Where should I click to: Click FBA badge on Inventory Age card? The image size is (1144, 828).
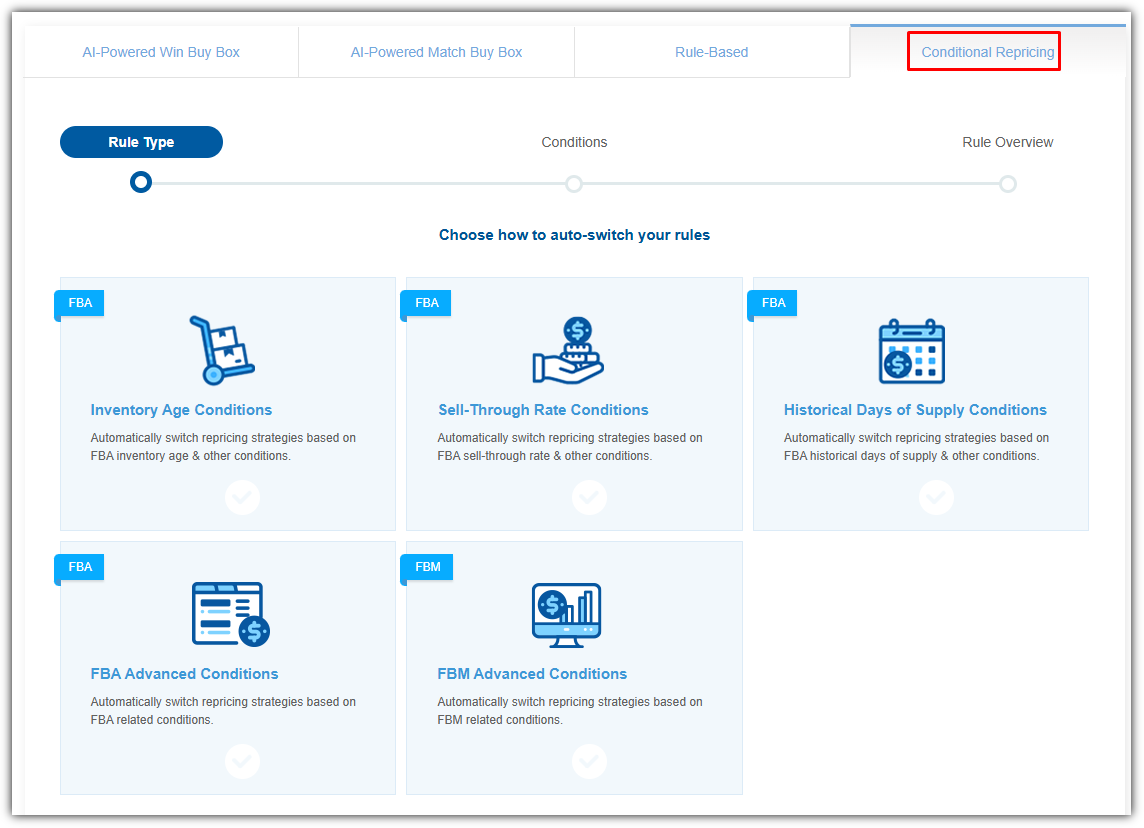point(80,303)
